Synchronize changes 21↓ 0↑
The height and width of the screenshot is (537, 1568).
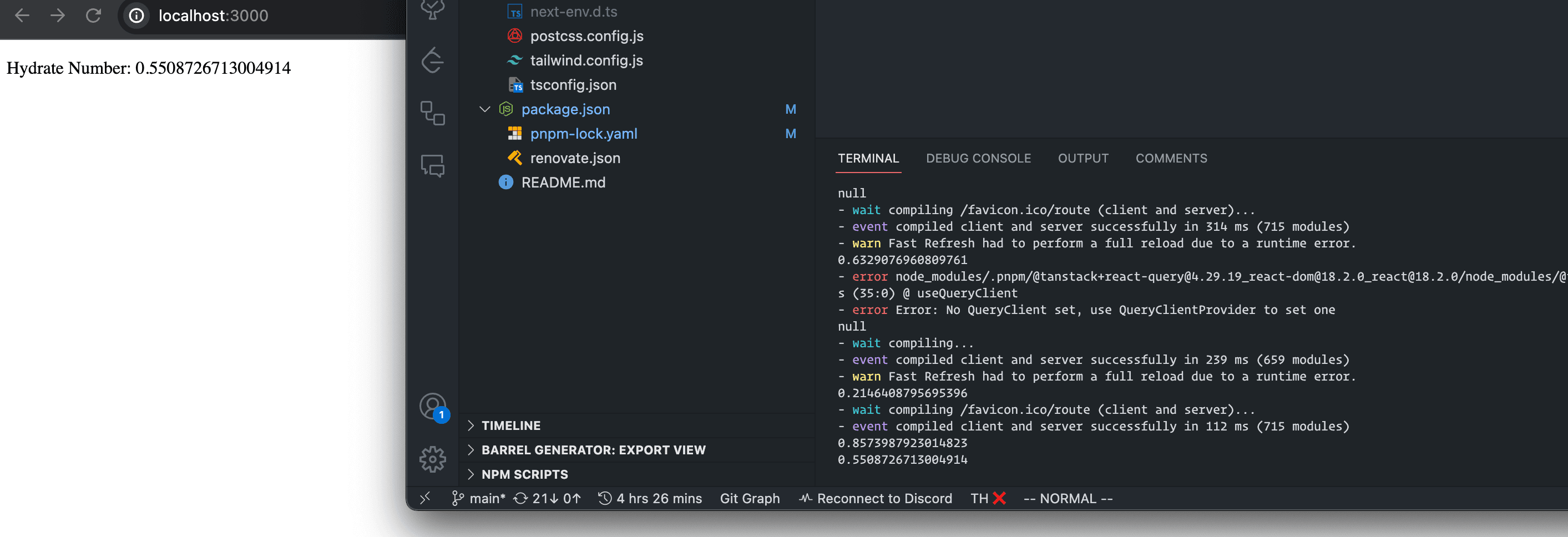click(x=547, y=498)
